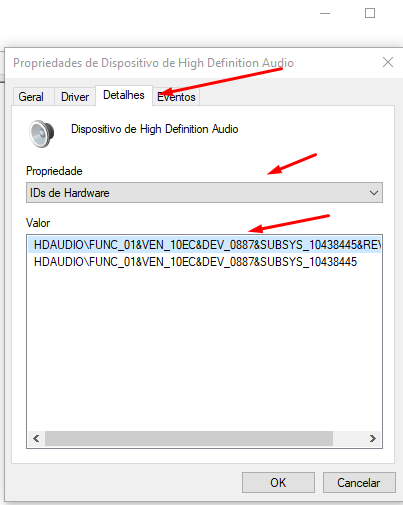This screenshot has height=505, width=403.
Task: Minimize the background window
Action: tap(325, 13)
